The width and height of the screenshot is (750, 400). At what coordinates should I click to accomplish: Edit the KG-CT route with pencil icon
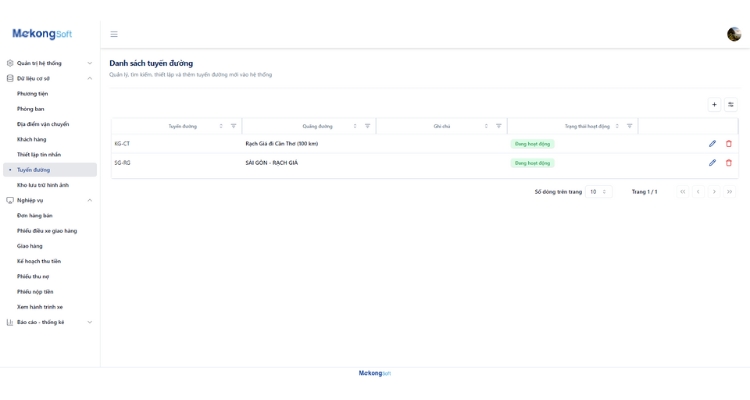click(712, 144)
